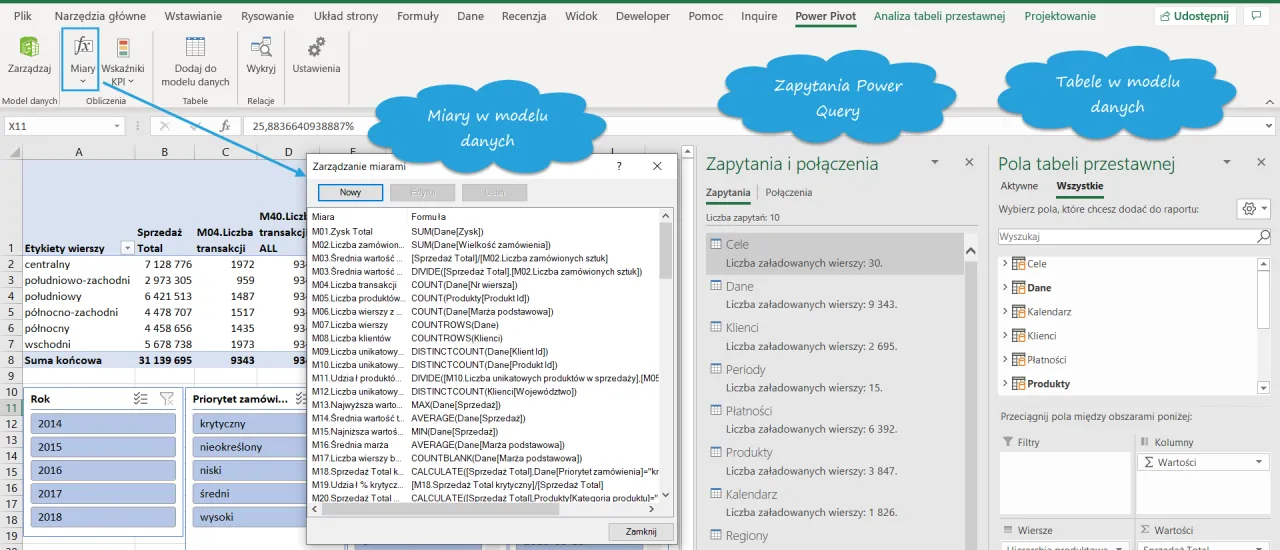This screenshot has height=550, width=1280.
Task: Click Nowy in measures dialog
Action: point(350,192)
